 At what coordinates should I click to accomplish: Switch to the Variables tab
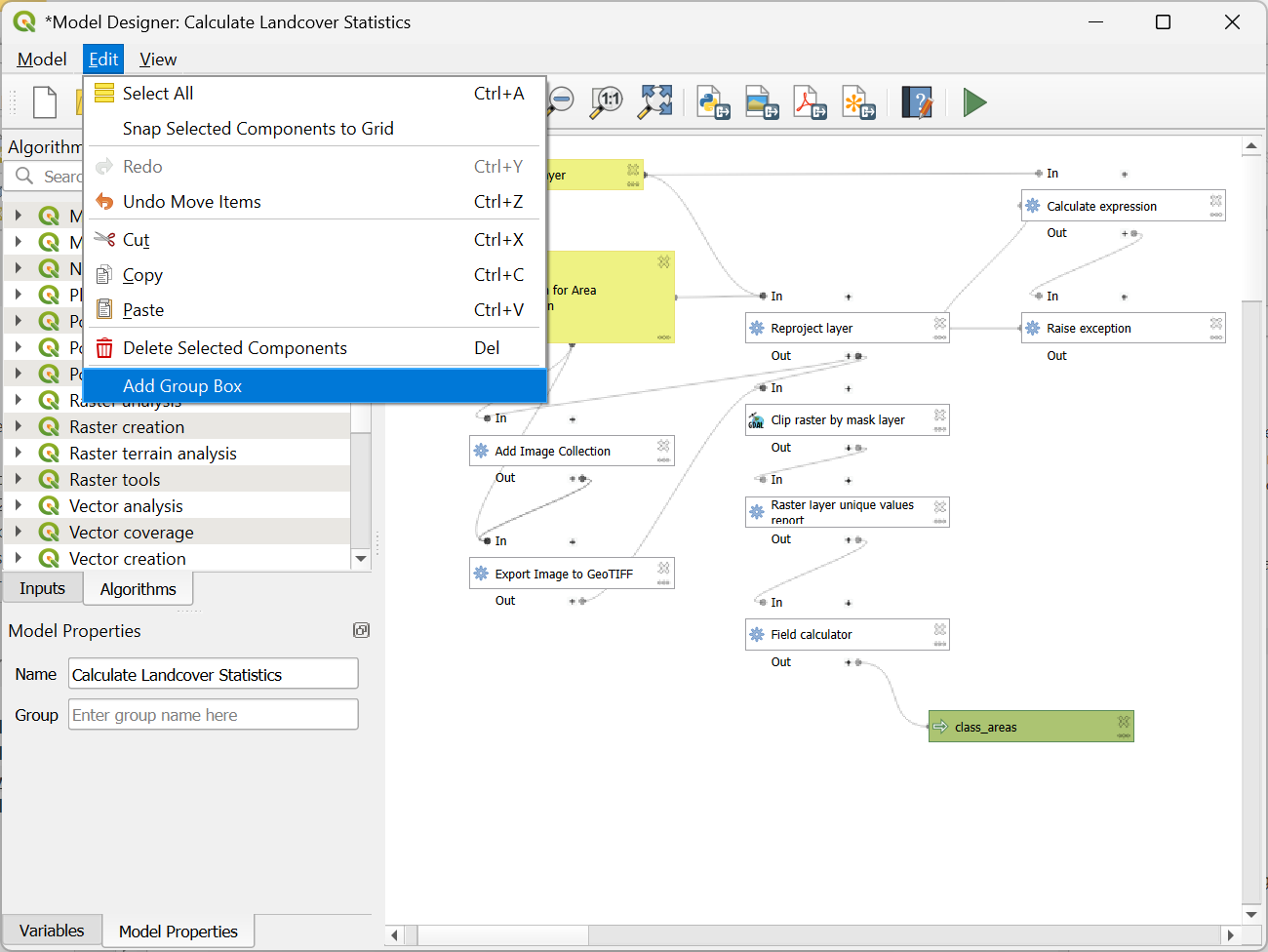(x=52, y=931)
